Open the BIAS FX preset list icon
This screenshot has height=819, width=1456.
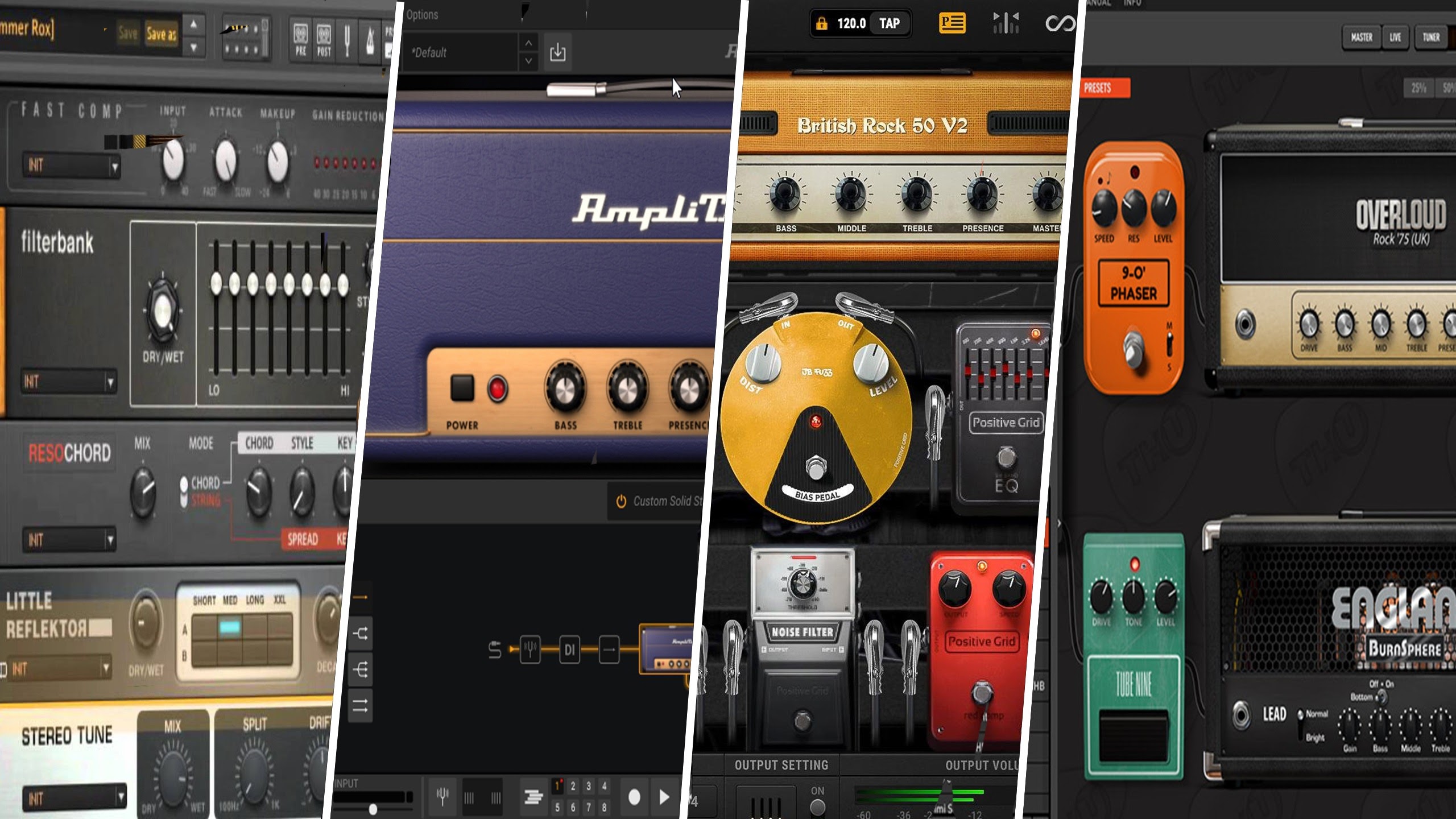(952, 23)
